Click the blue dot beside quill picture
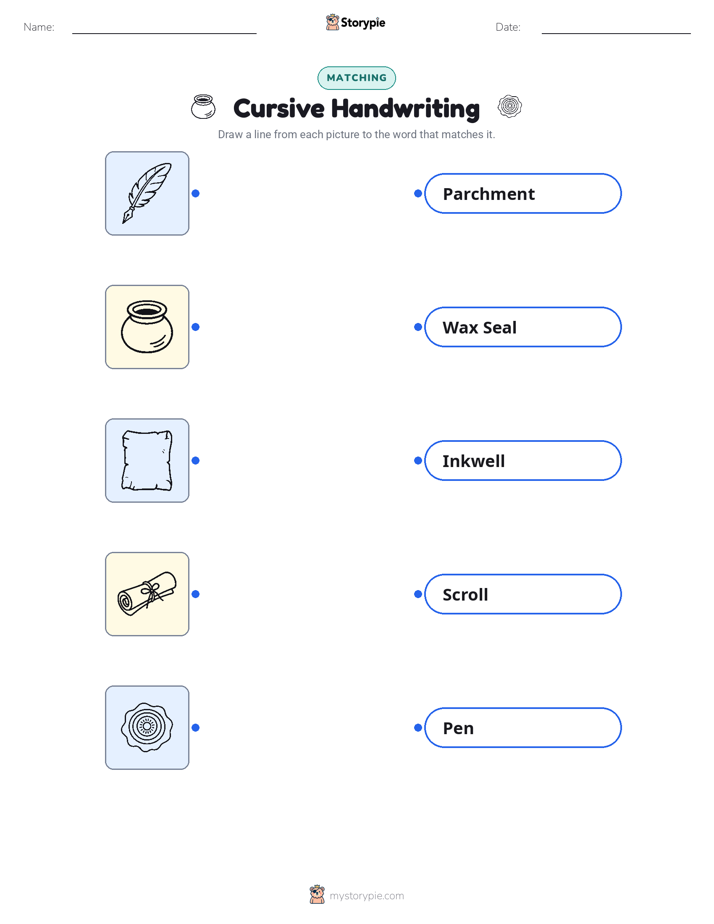Screen dimensions: 714x924 [x=196, y=193]
